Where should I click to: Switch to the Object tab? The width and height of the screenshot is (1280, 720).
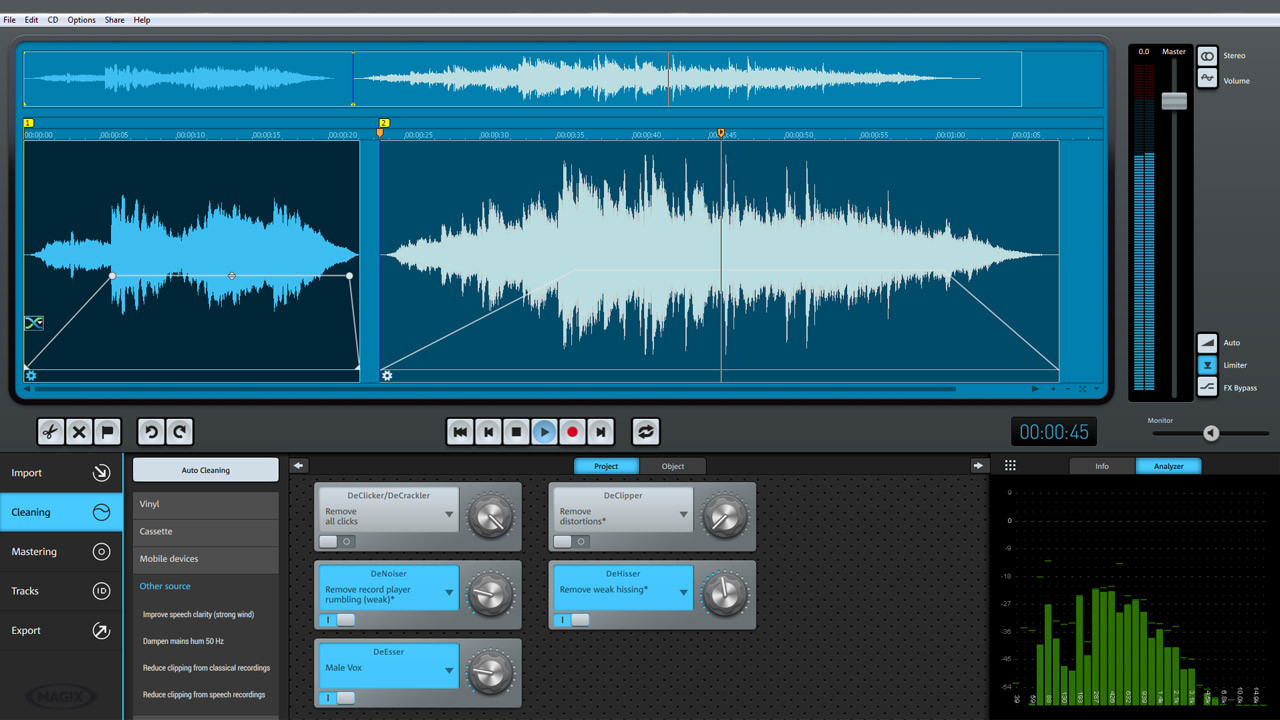pyautogui.click(x=673, y=466)
